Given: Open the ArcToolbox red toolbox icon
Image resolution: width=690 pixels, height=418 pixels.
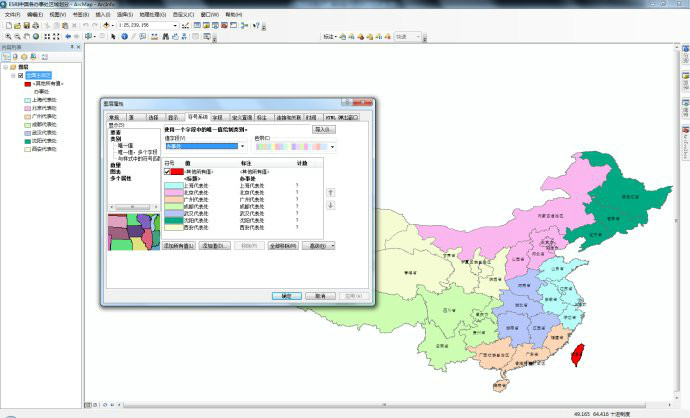Looking at the screenshot, I should [x=224, y=26].
